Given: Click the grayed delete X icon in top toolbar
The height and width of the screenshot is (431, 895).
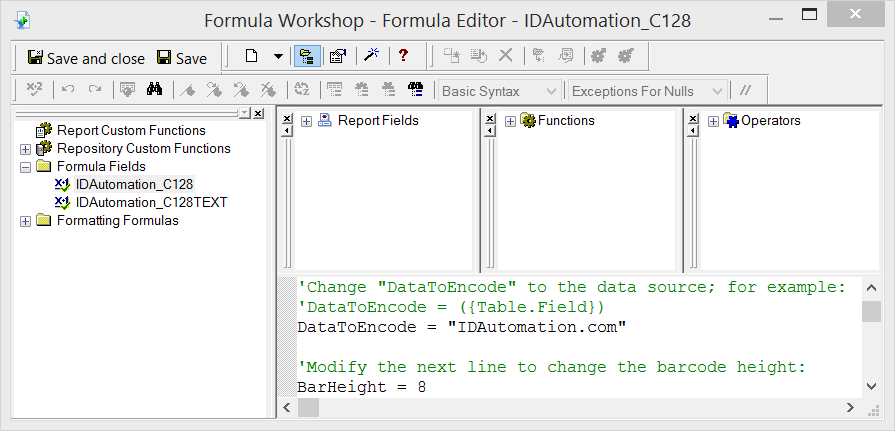Looking at the screenshot, I should click(x=506, y=55).
